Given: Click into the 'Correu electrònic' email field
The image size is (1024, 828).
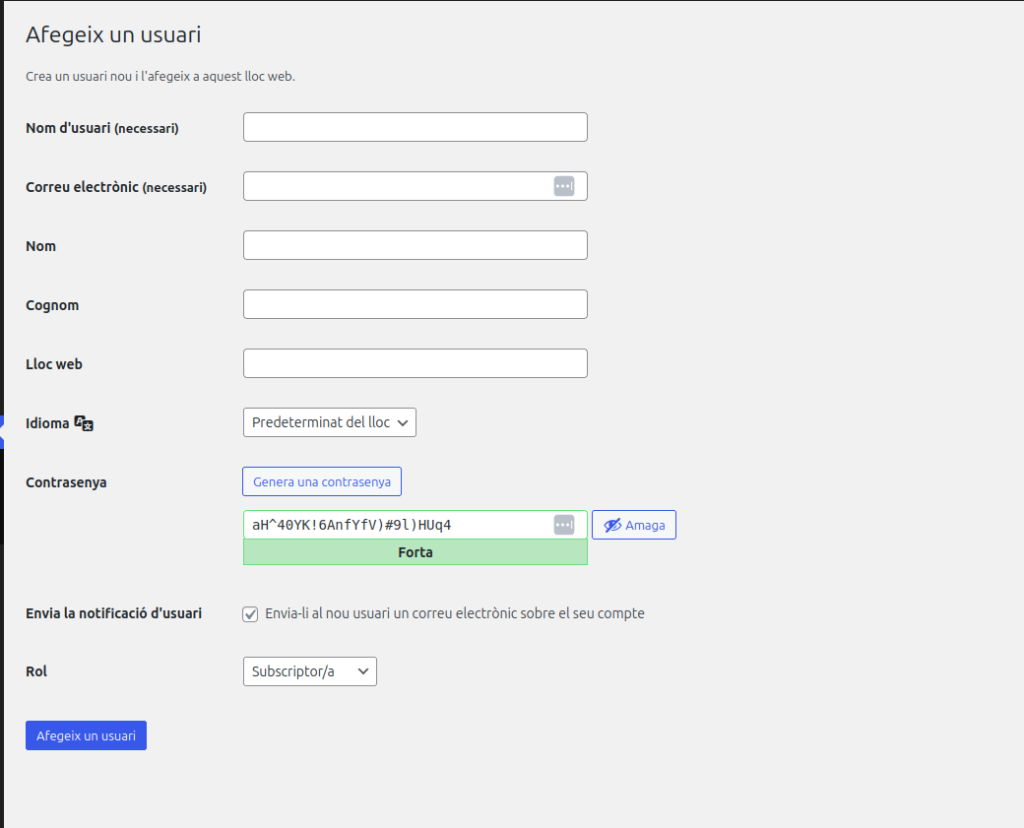Looking at the screenshot, I should [x=395, y=186].
